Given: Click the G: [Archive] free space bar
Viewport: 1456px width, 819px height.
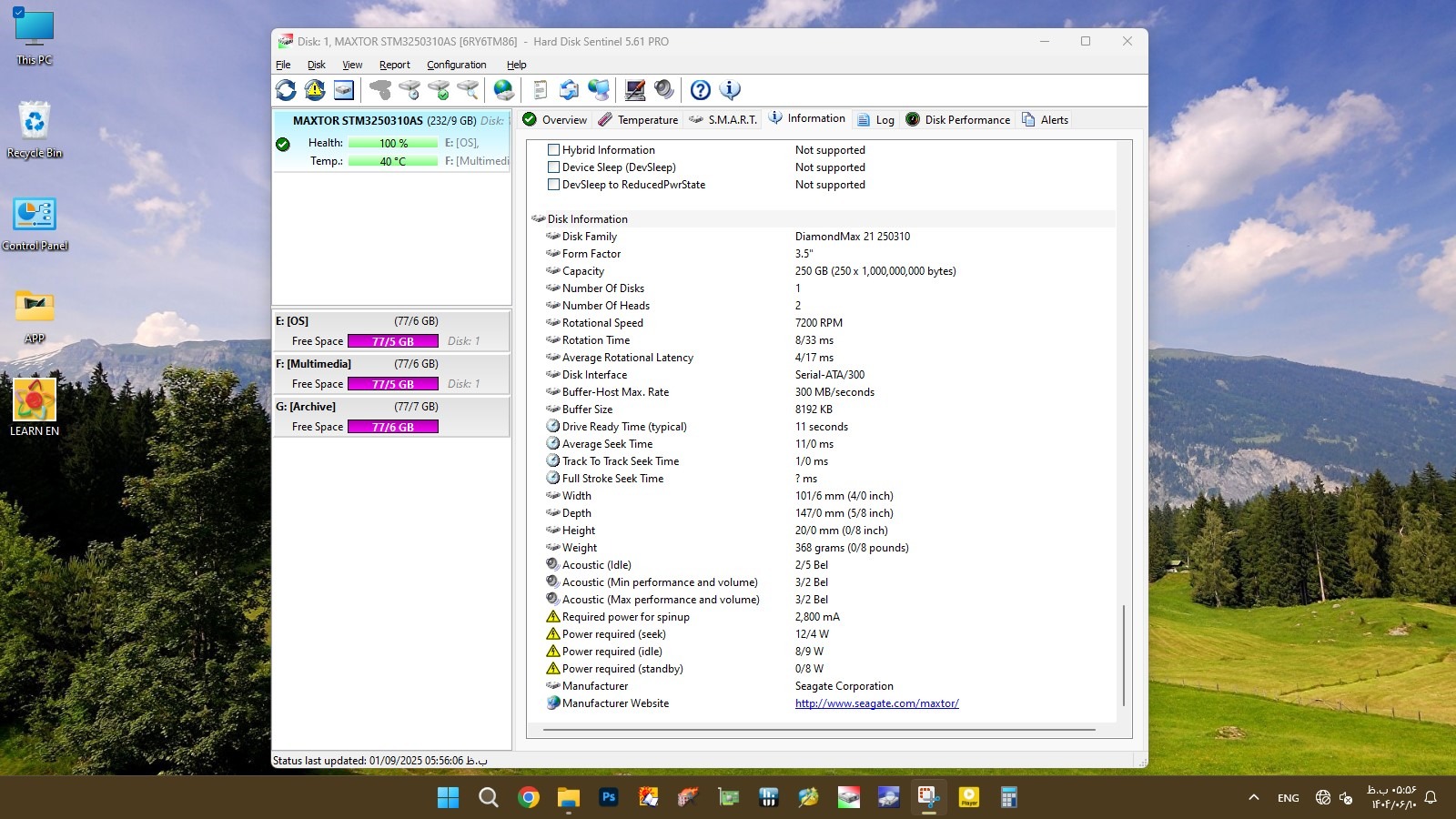Looking at the screenshot, I should point(393,427).
